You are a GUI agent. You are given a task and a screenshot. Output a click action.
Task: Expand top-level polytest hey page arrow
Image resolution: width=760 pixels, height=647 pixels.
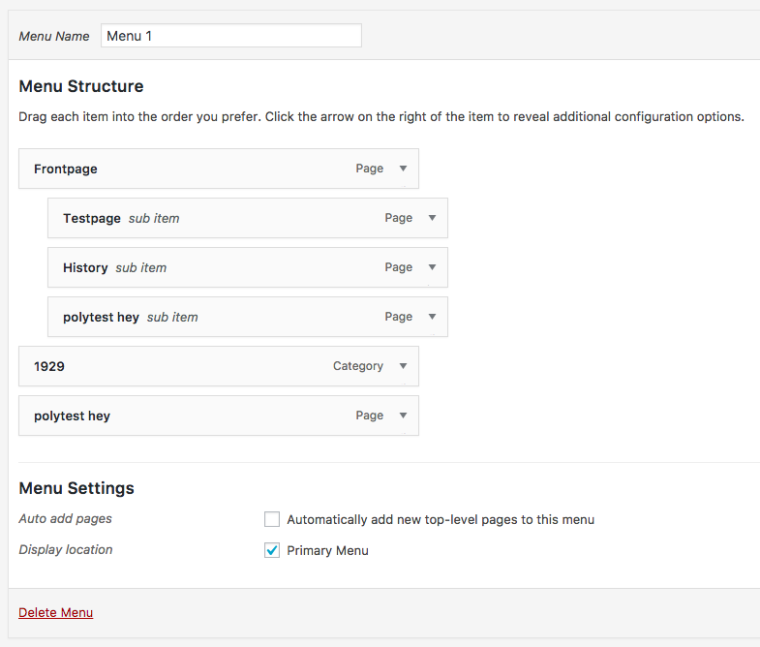pos(403,416)
